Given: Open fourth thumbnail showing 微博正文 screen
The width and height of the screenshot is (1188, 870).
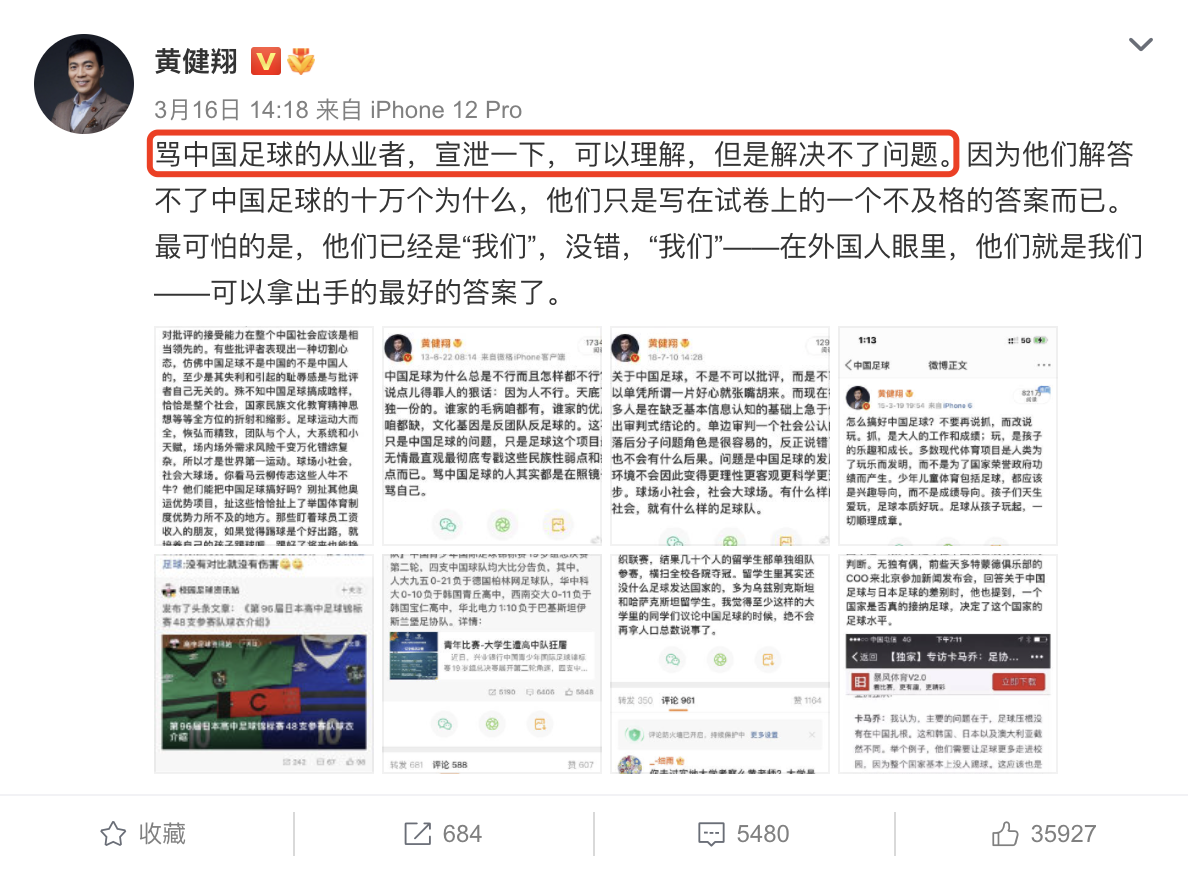Looking at the screenshot, I should (948, 437).
